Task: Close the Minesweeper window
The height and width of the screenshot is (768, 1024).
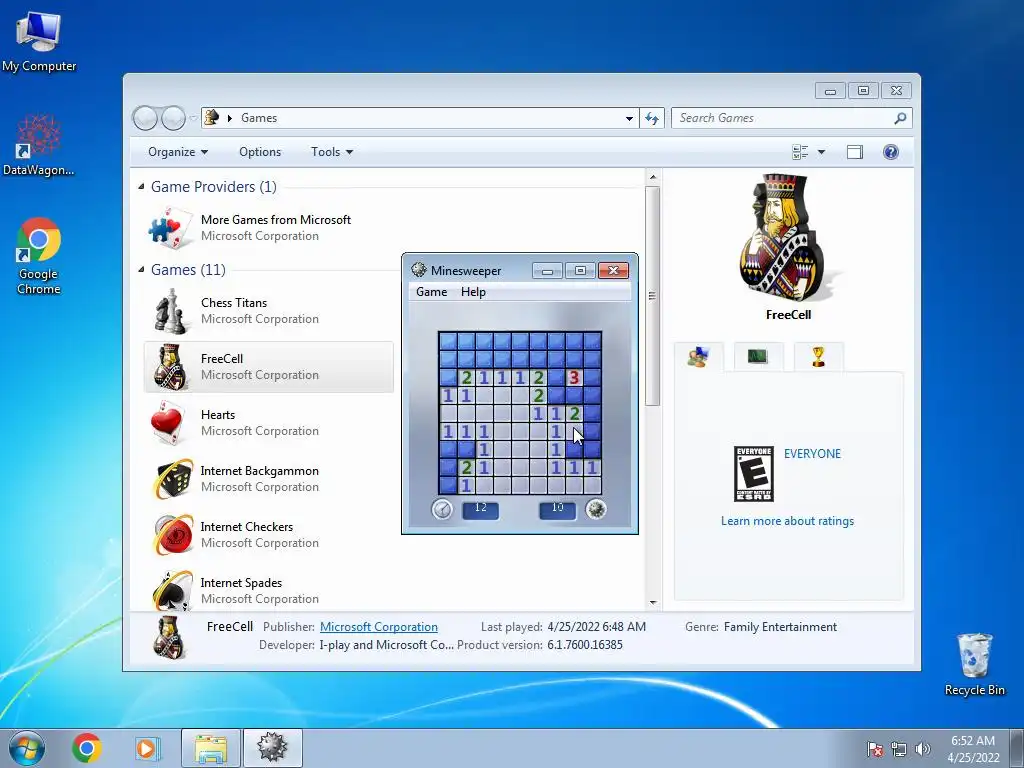Action: tap(613, 270)
